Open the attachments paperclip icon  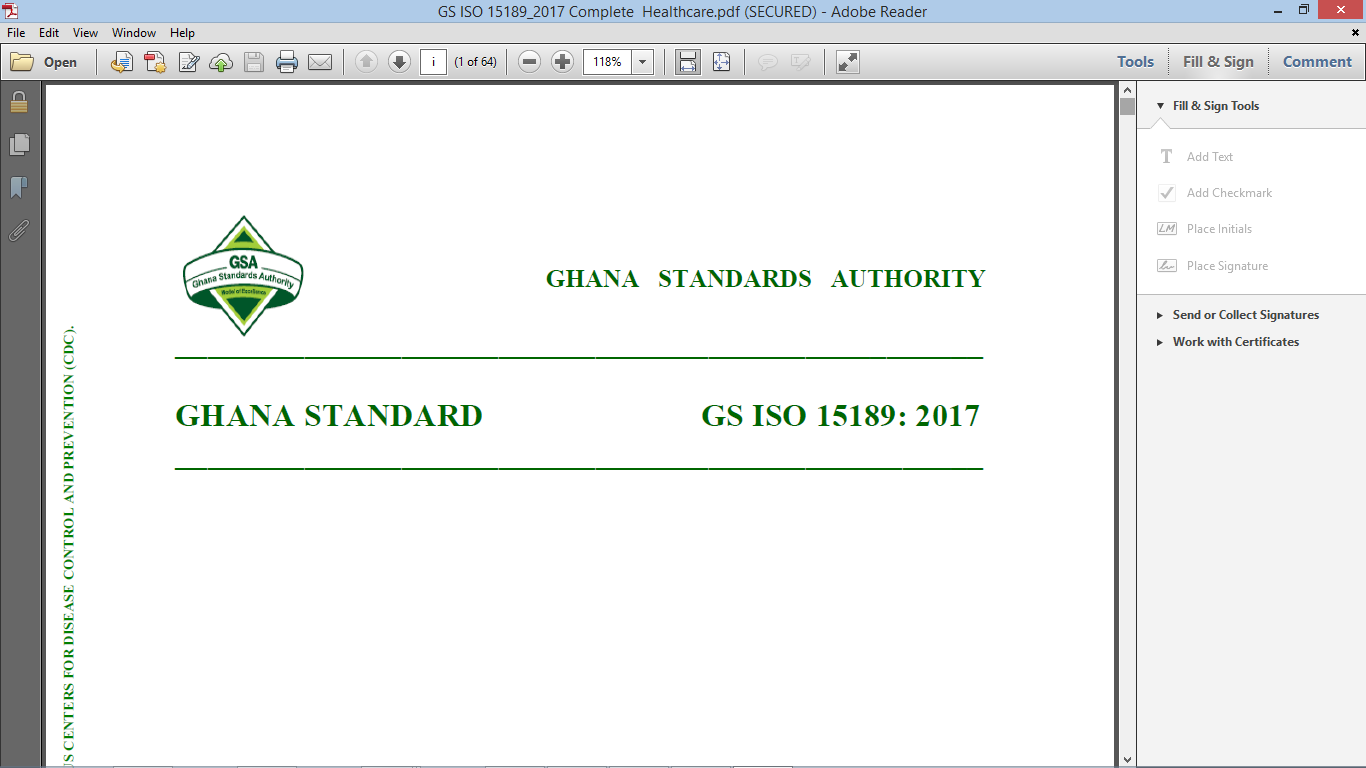coord(19,231)
